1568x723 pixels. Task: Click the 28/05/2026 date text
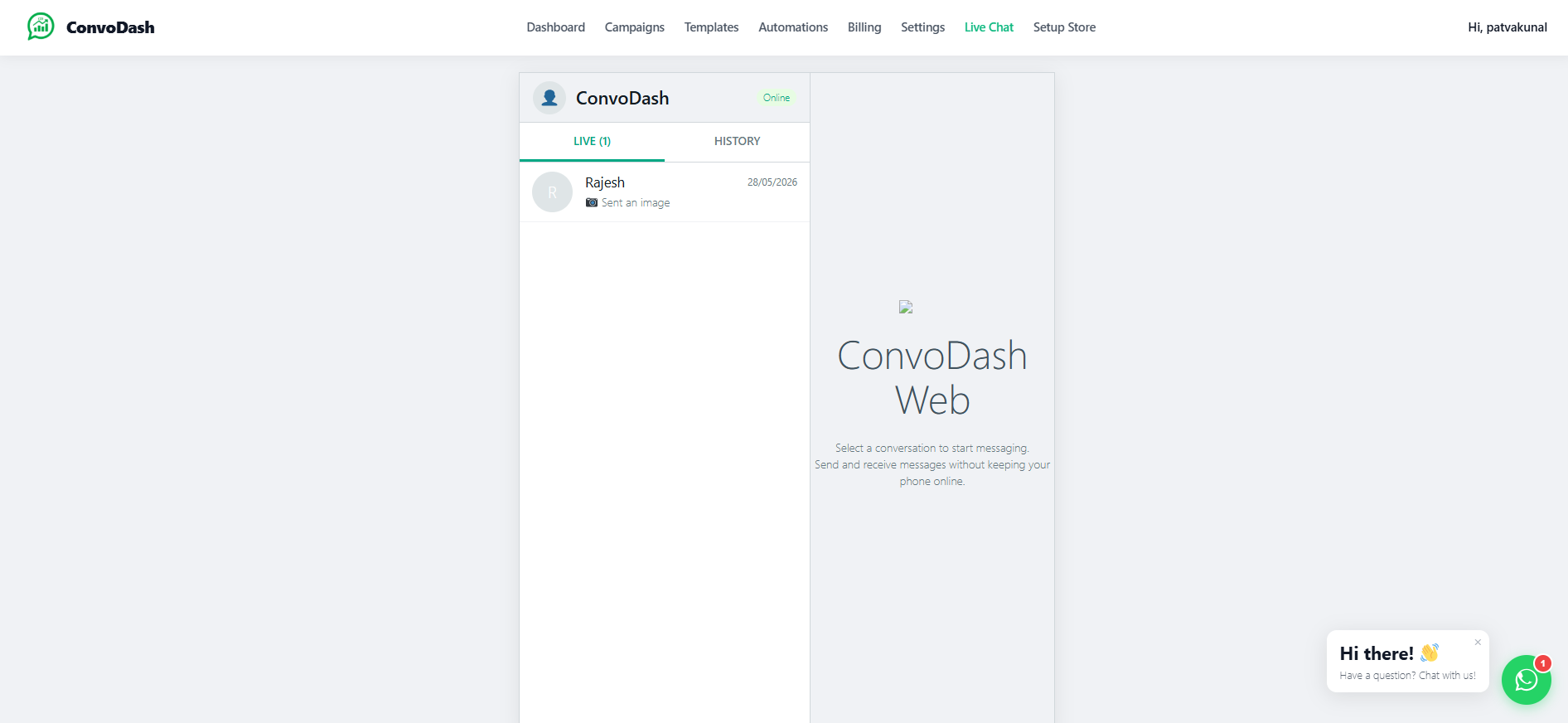[772, 182]
